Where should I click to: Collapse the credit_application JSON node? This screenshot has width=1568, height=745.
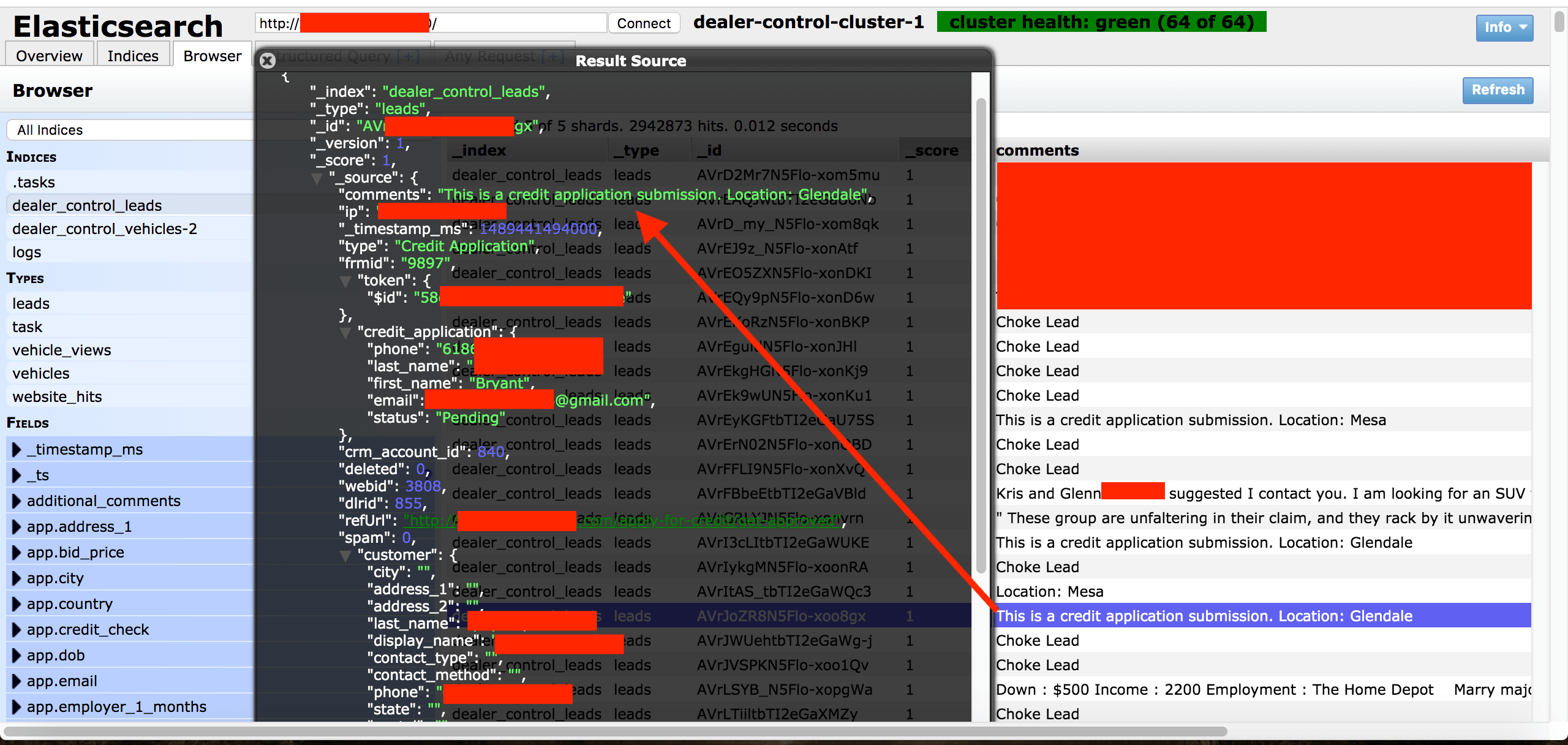point(345,333)
